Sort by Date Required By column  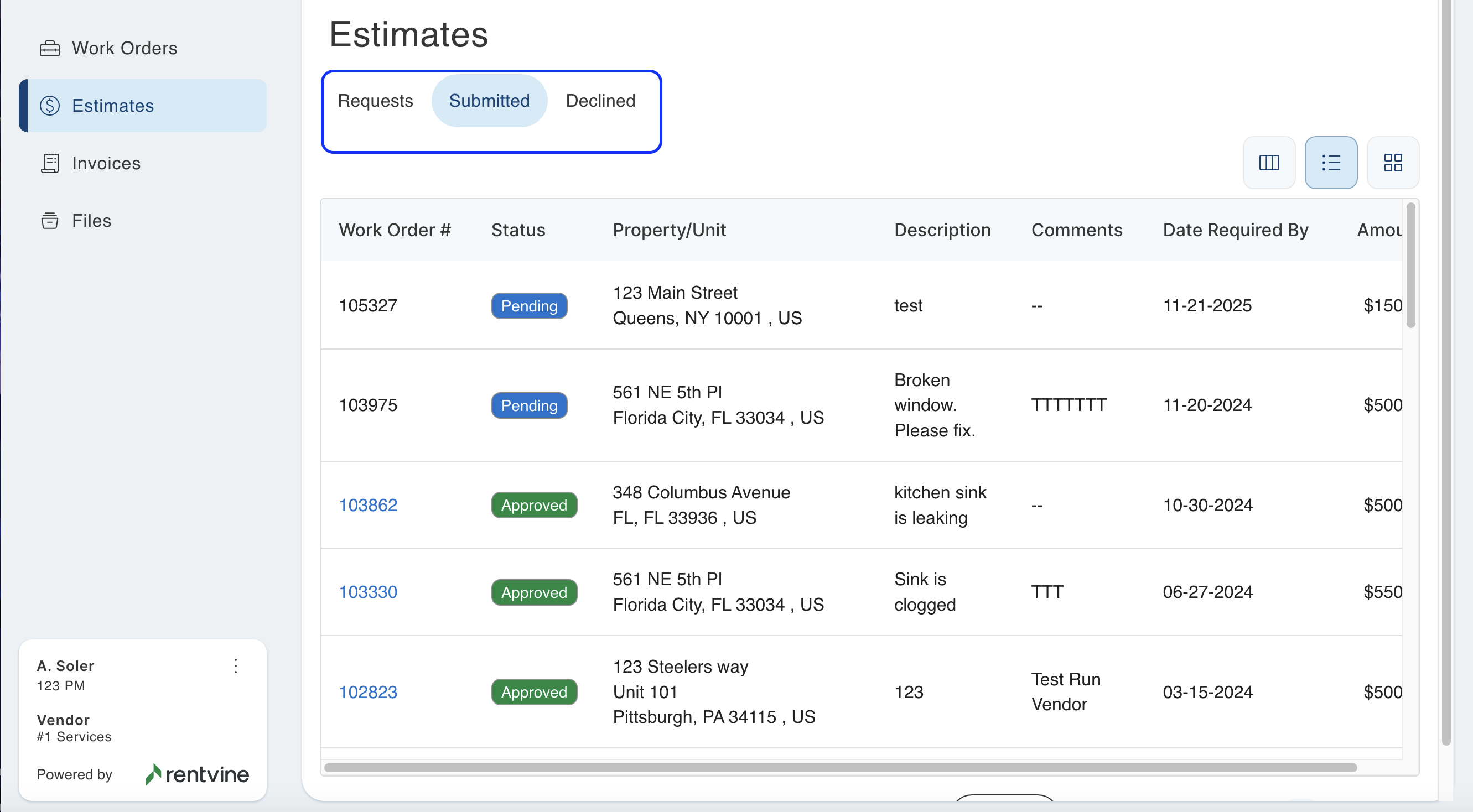pyautogui.click(x=1235, y=230)
